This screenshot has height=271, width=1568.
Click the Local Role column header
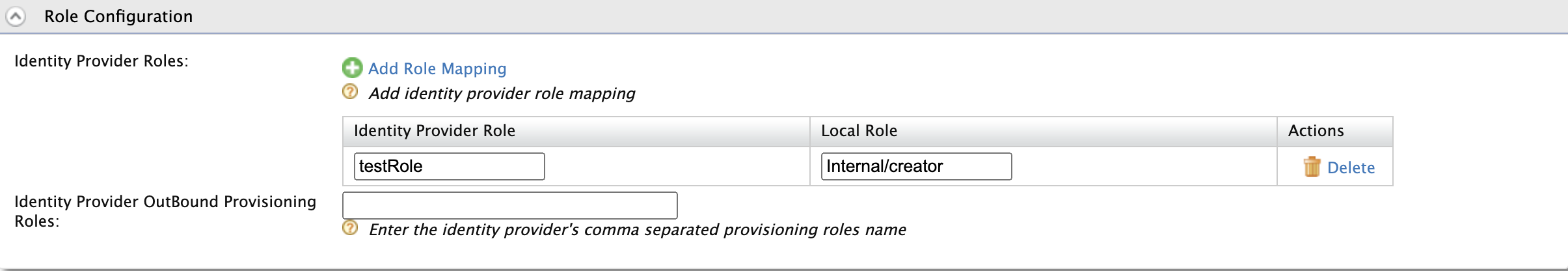pyautogui.click(x=859, y=131)
